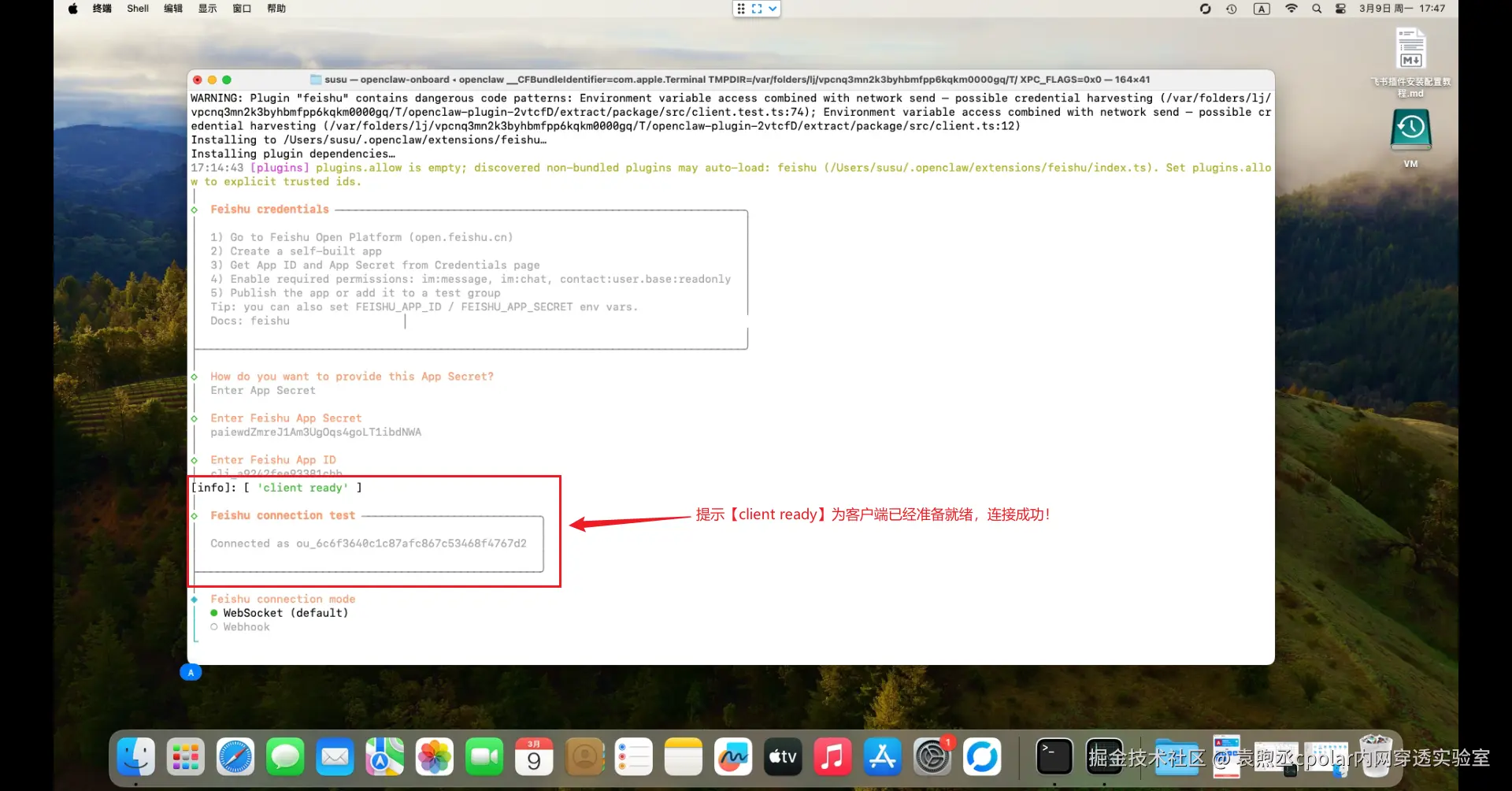Viewport: 1512px width, 791px height.
Task: Launch Safari browser from the Dock
Action: (x=235, y=757)
